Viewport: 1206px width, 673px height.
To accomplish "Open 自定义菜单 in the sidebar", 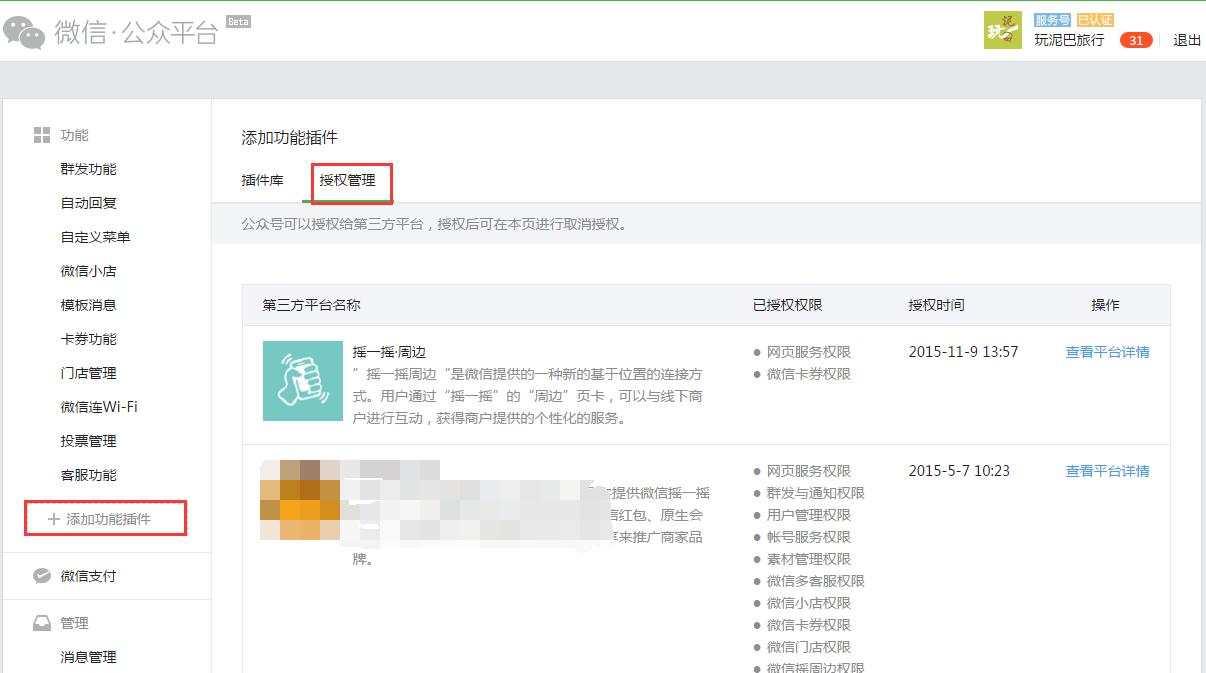I will 96,237.
